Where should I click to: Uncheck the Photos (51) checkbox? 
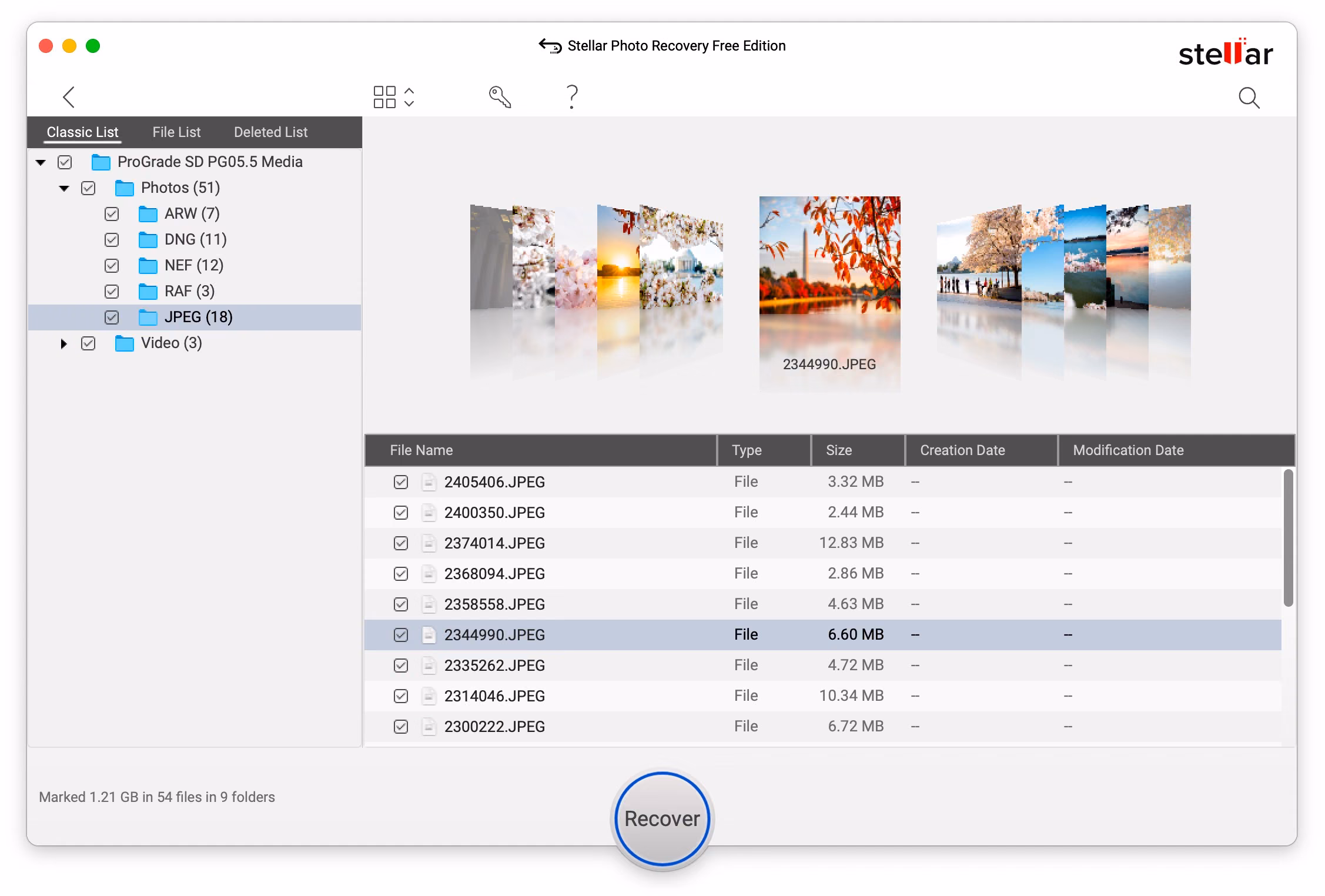click(x=88, y=188)
